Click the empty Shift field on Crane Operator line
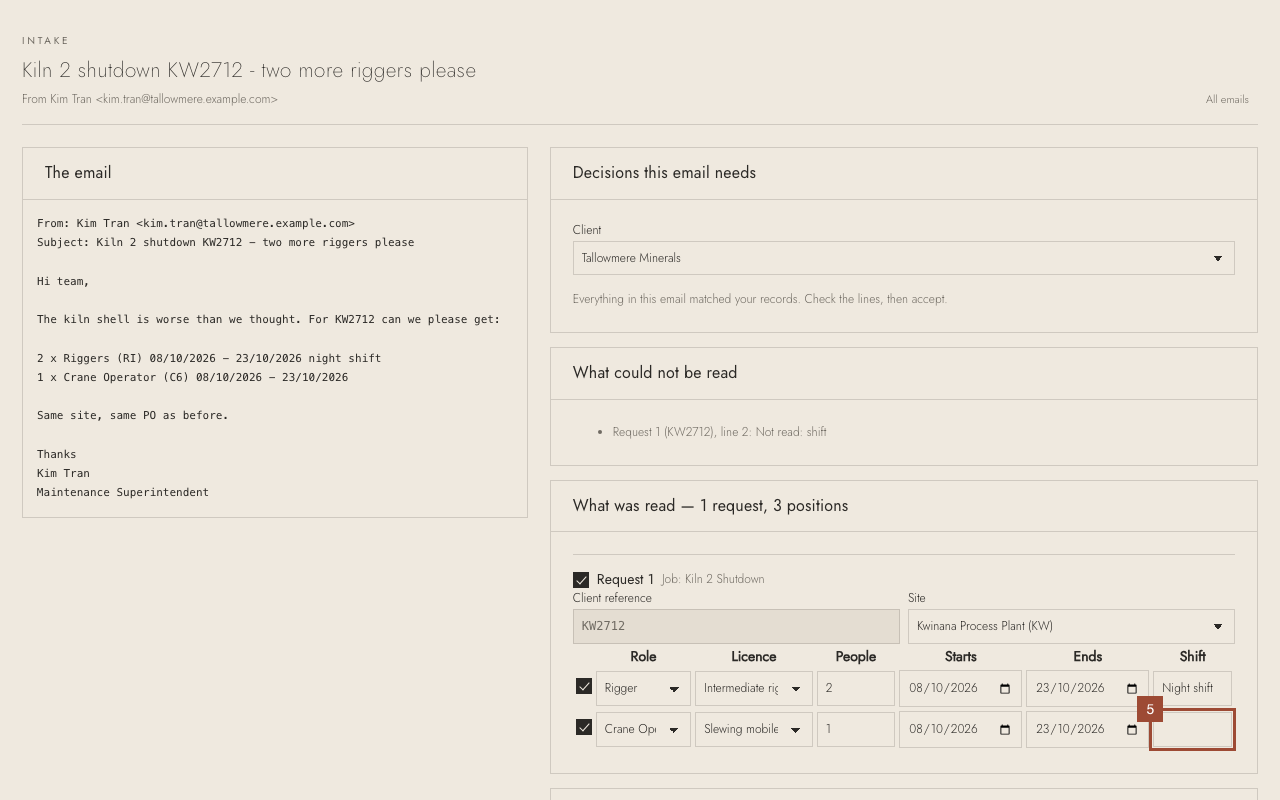 1192,729
